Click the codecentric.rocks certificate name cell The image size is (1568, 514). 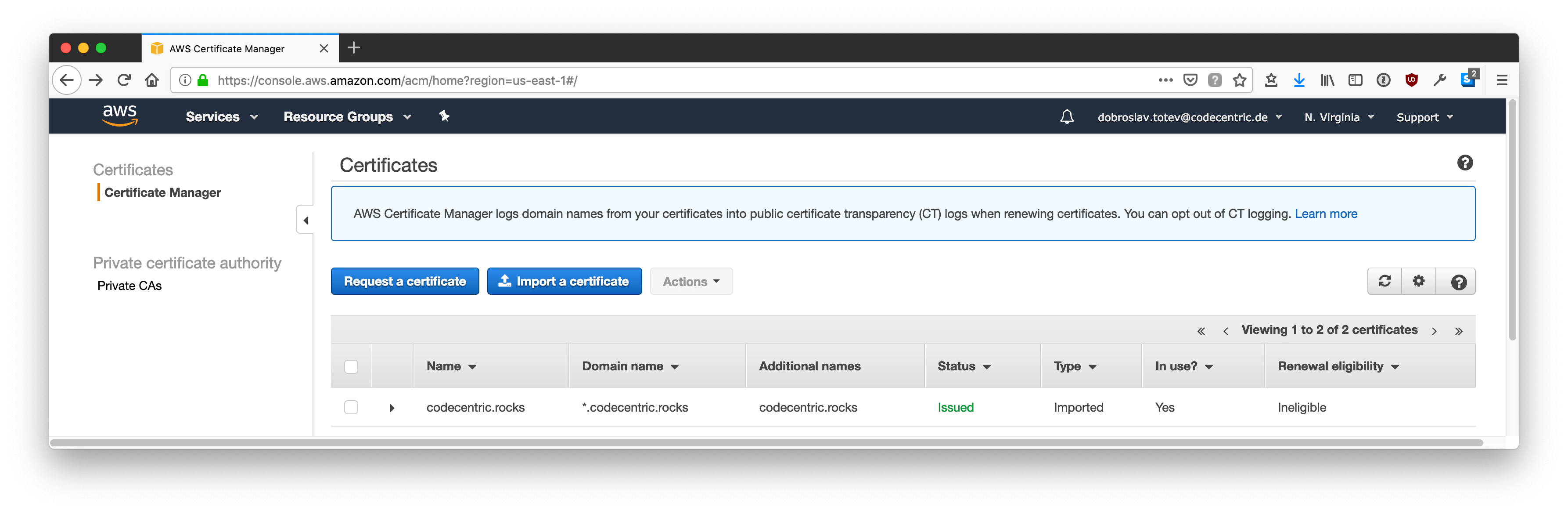475,407
